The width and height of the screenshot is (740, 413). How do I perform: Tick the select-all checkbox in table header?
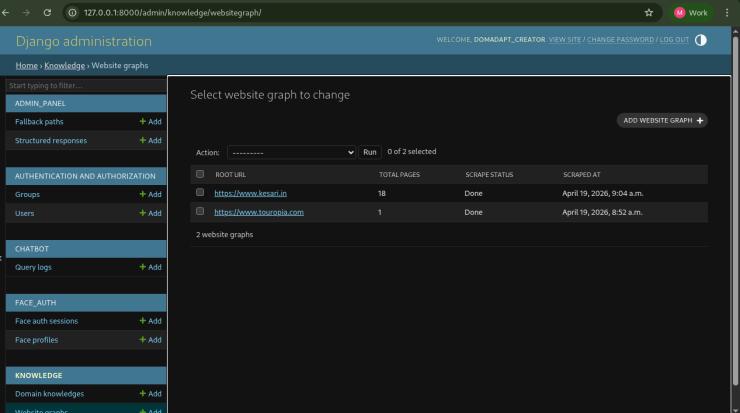[200, 174]
